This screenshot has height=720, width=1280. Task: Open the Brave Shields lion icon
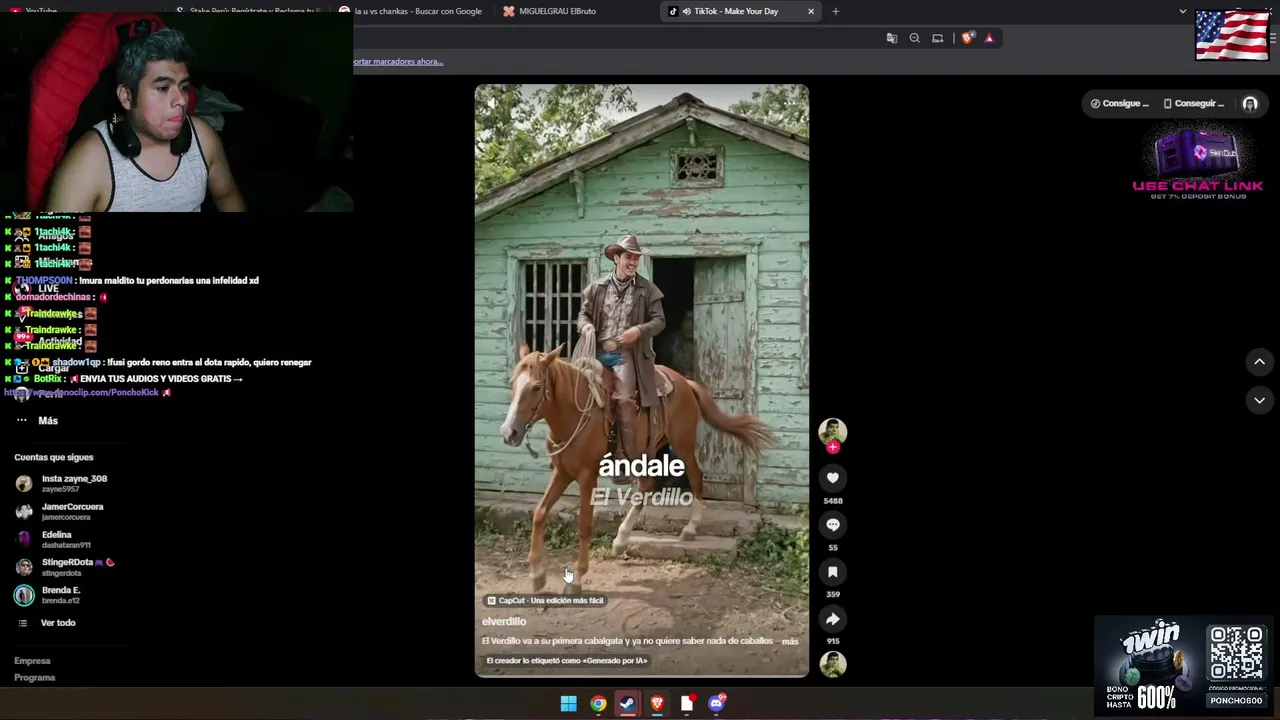click(x=967, y=38)
